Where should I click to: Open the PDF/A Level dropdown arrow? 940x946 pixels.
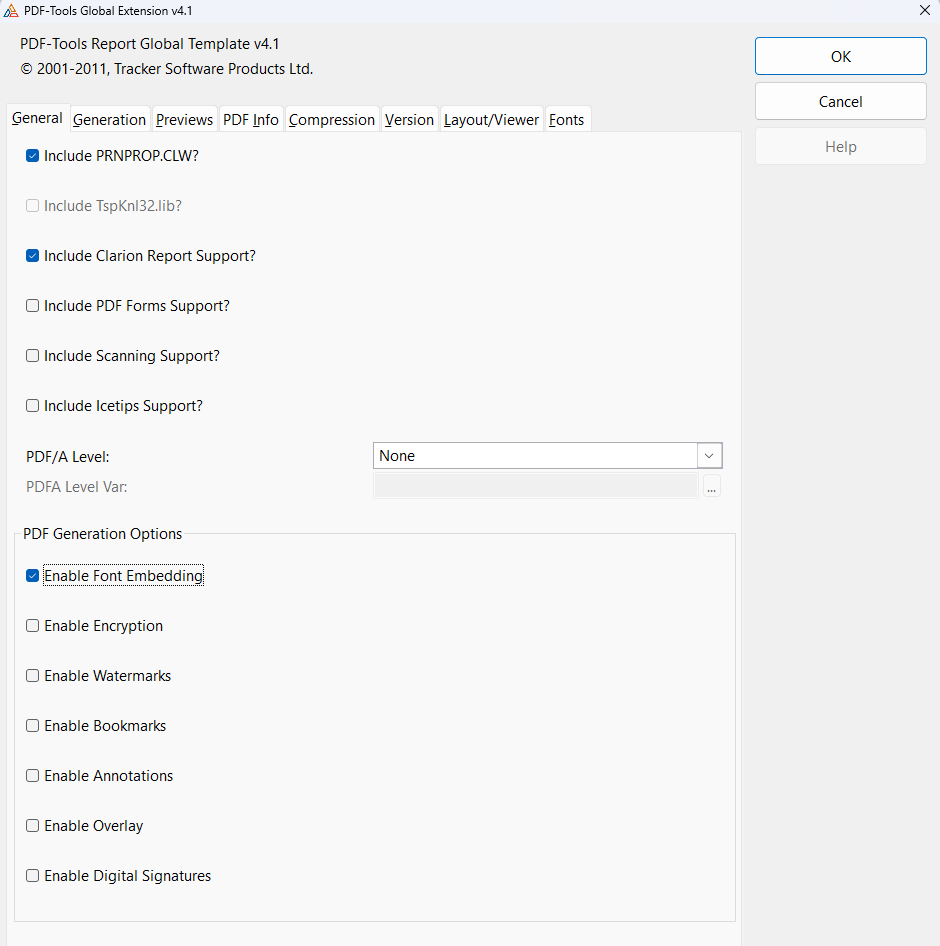click(709, 456)
